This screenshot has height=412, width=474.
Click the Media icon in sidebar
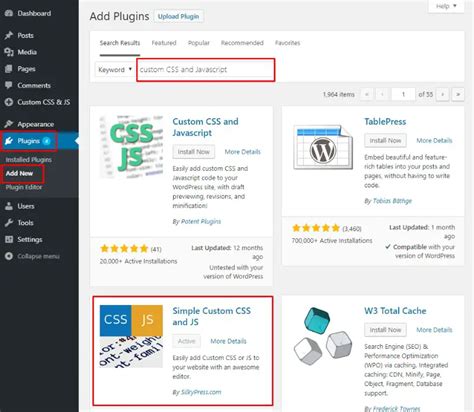(x=9, y=52)
